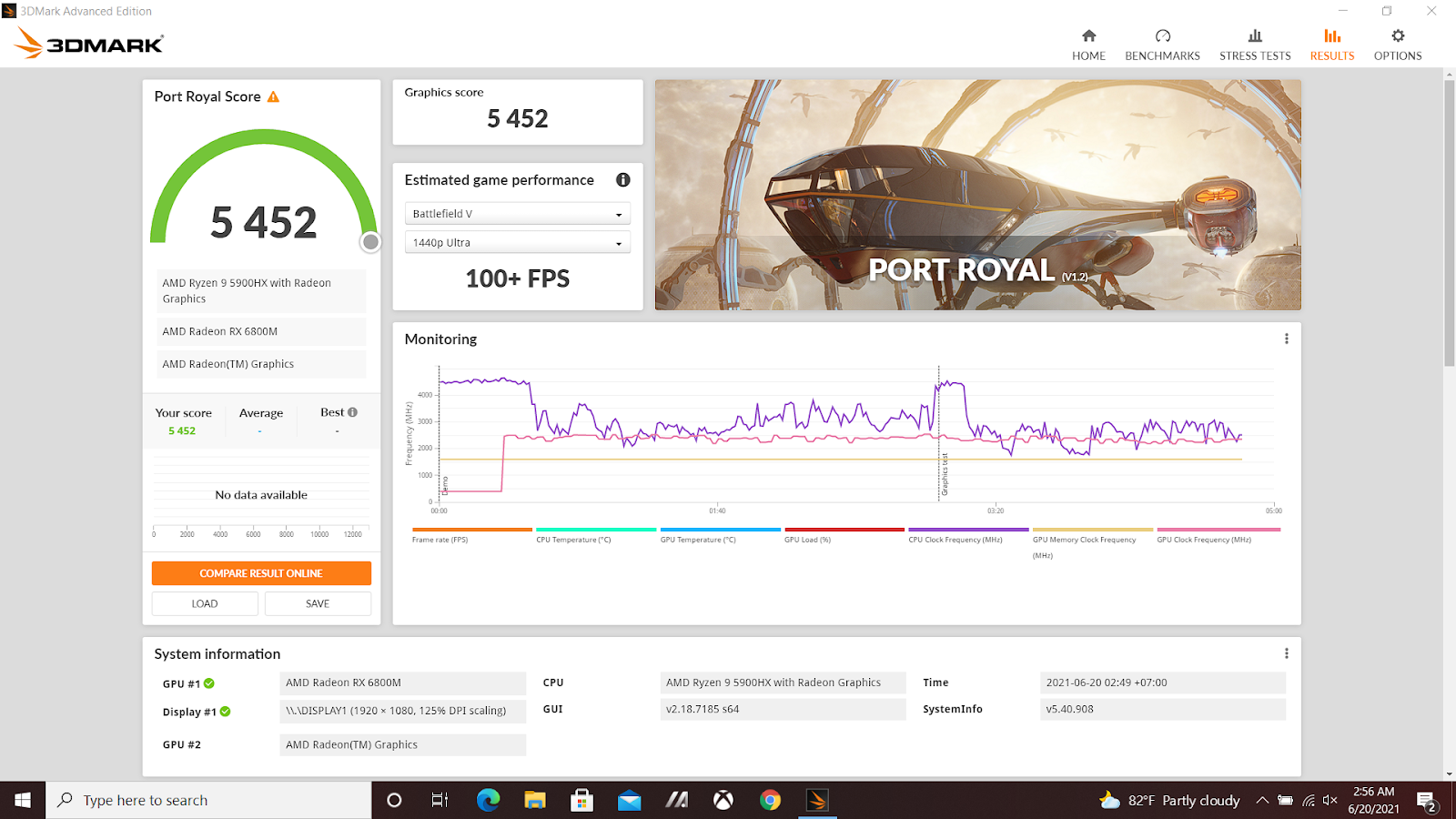Click the Display #1 resolution value
This screenshot has height=819, width=1456.
pyautogui.click(x=402, y=711)
